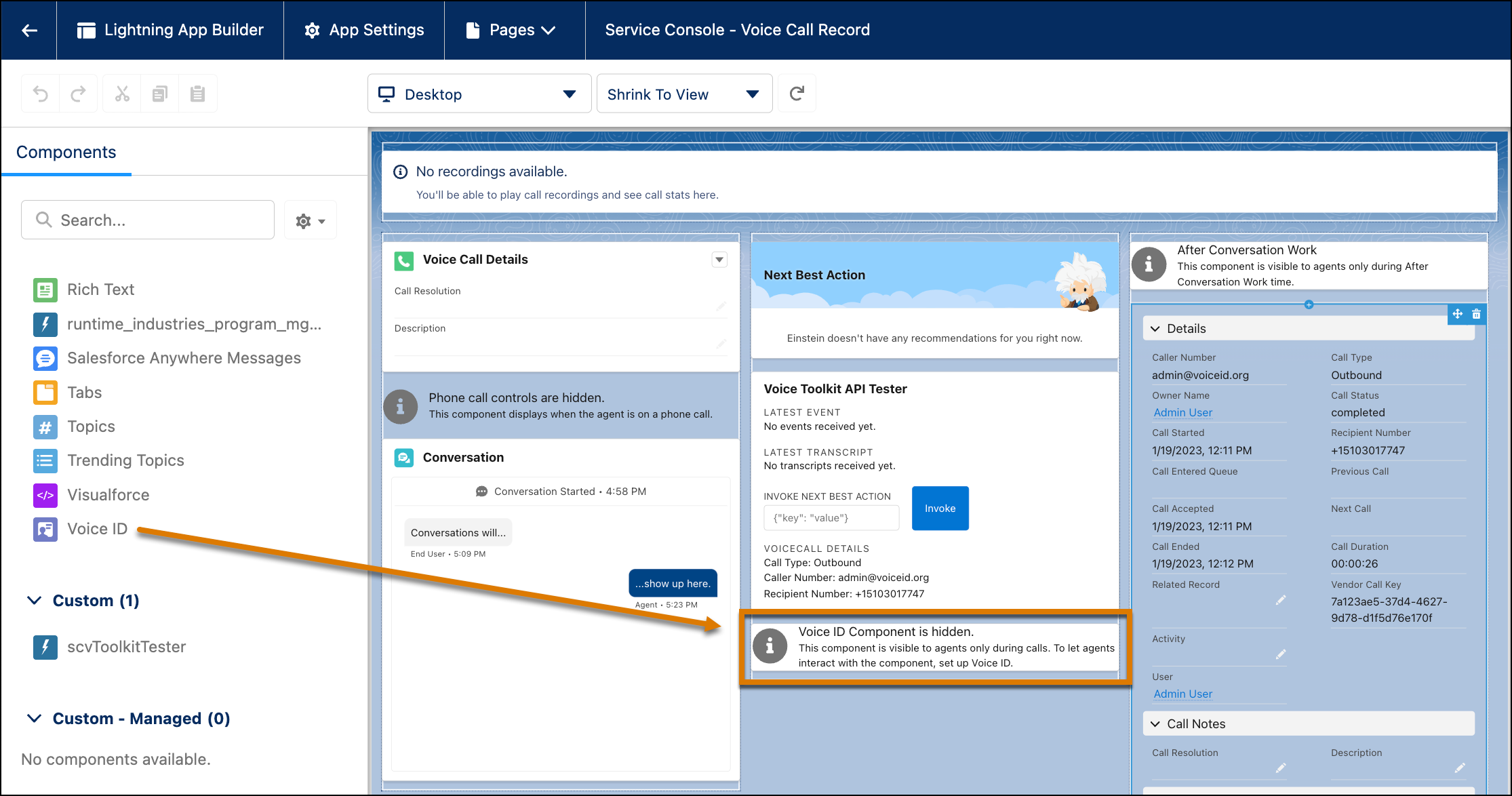The image size is (1512, 796).
Task: Click the Service Console - Voice Call Record title
Action: (738, 30)
